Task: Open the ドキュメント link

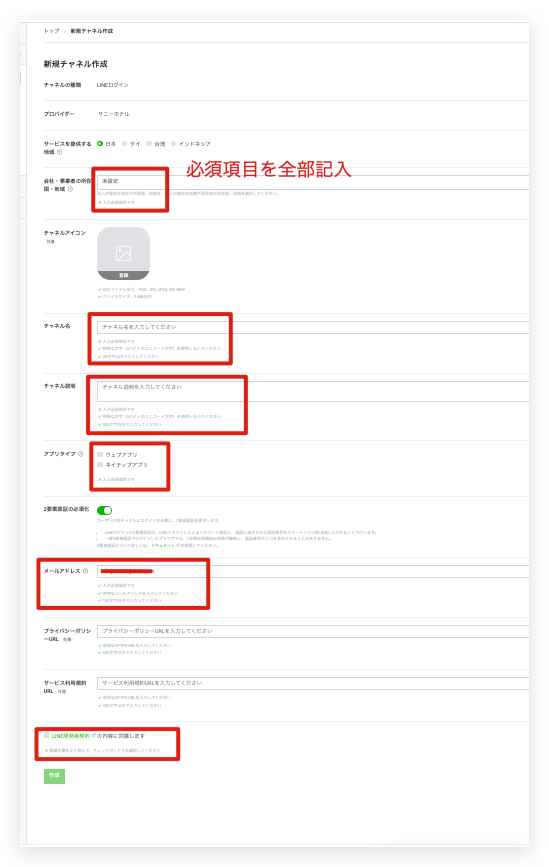Action: click(x=163, y=545)
